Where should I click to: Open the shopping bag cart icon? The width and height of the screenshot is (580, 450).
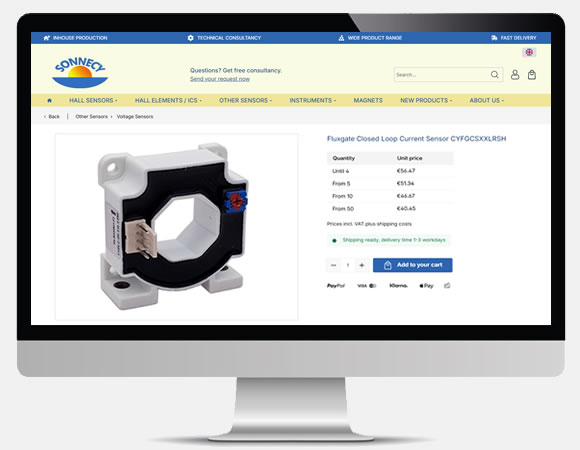(532, 75)
